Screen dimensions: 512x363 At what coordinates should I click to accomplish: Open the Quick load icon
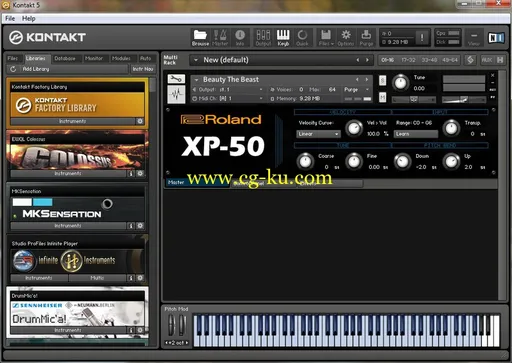click(x=302, y=38)
